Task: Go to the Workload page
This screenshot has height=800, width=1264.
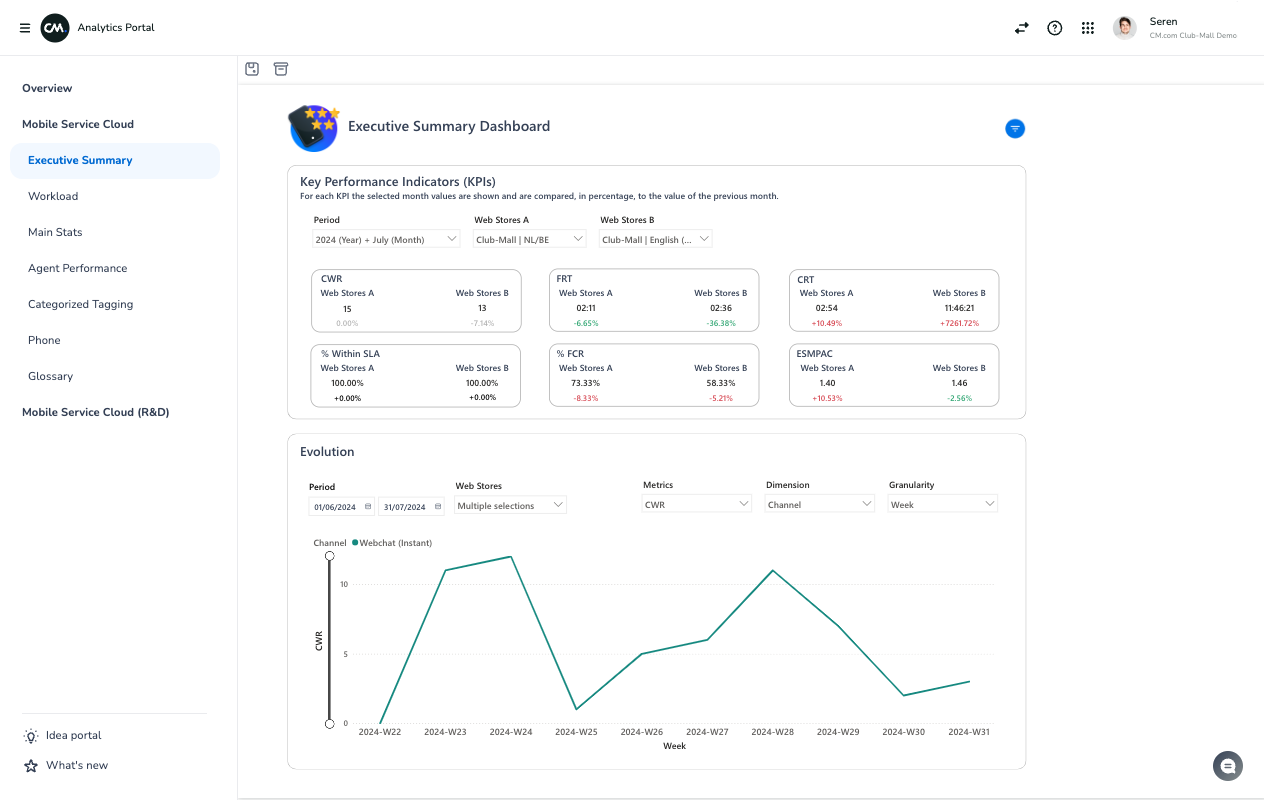Action: tap(53, 196)
